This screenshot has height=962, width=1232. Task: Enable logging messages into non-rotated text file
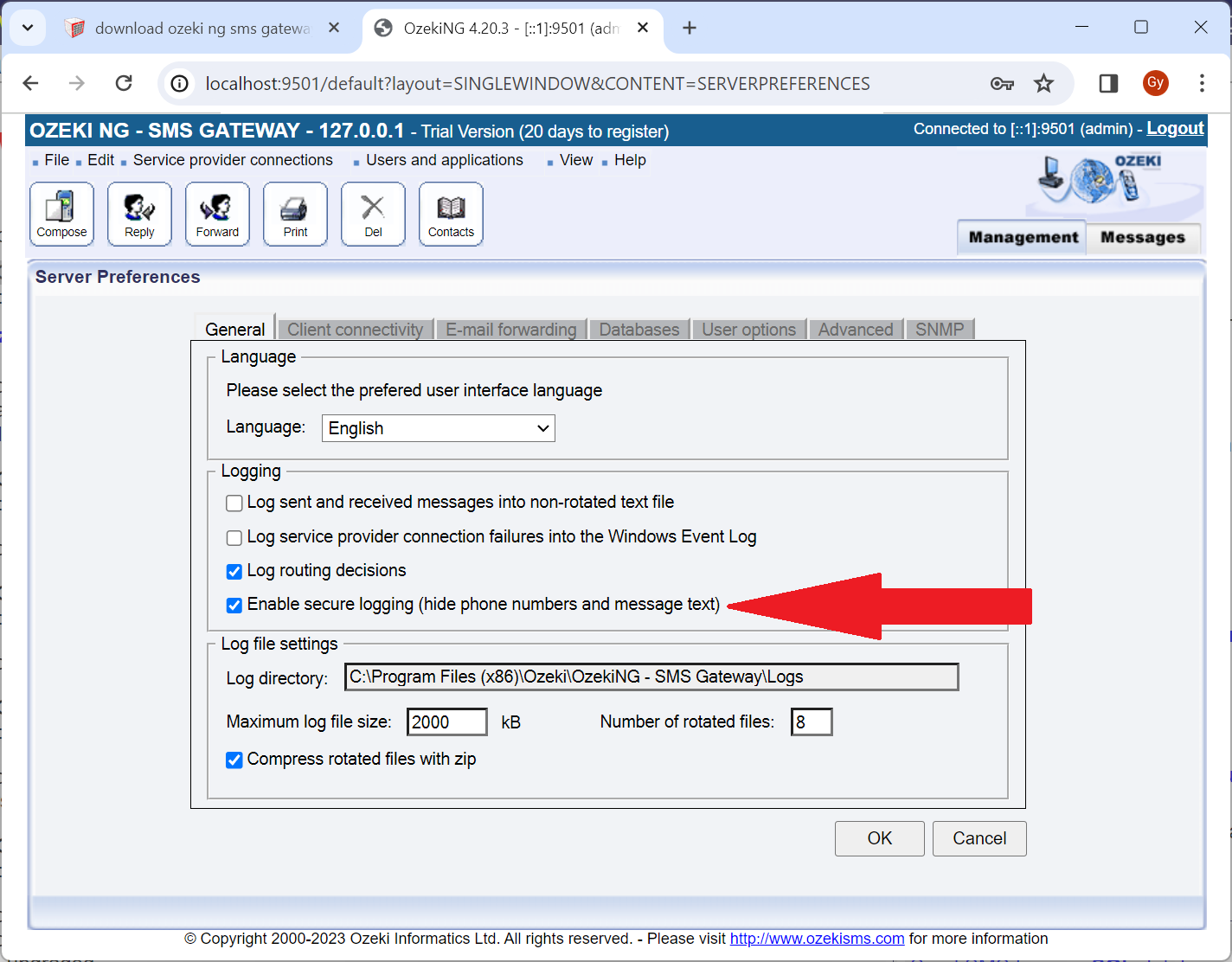(x=234, y=503)
